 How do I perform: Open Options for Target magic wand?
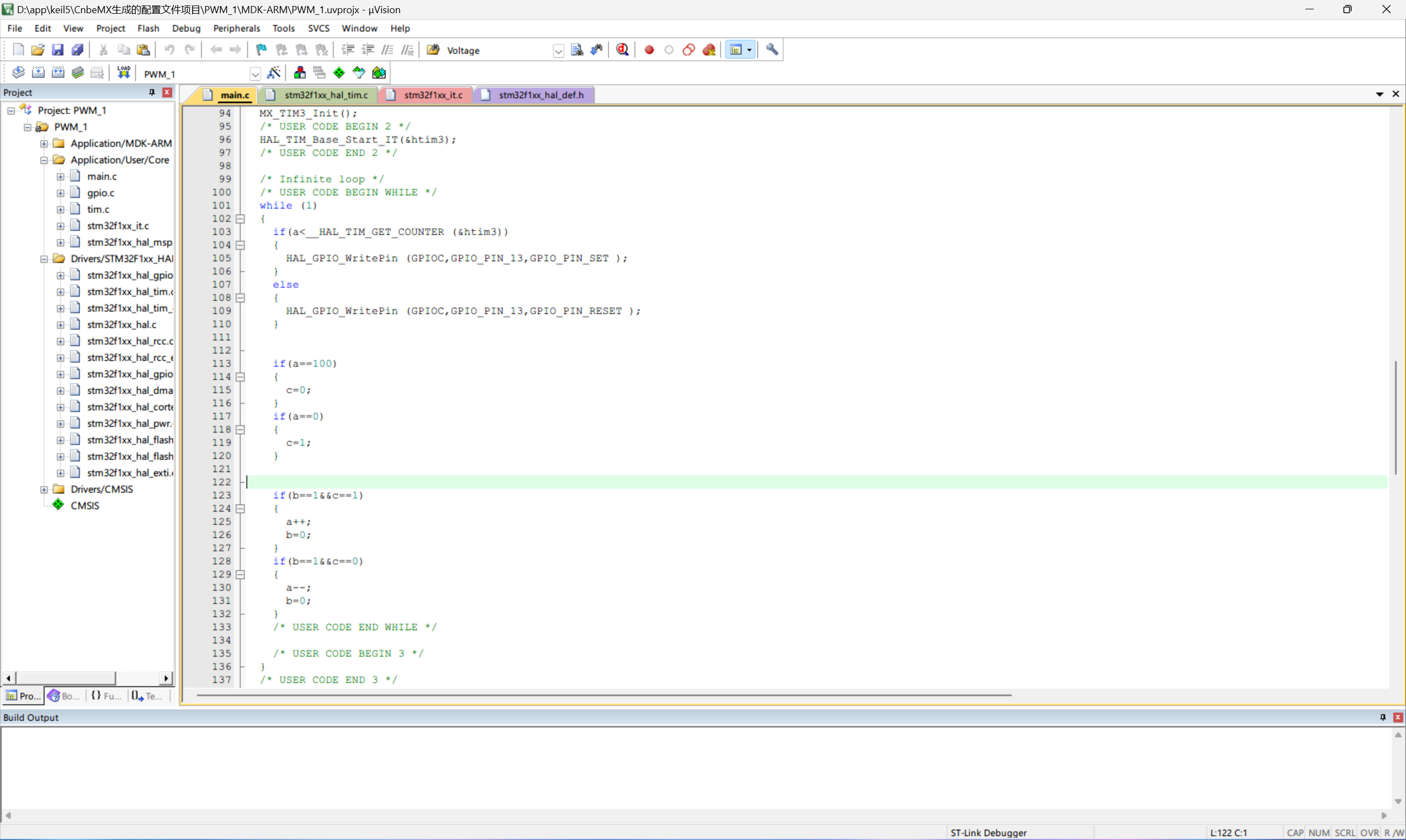pos(274,72)
